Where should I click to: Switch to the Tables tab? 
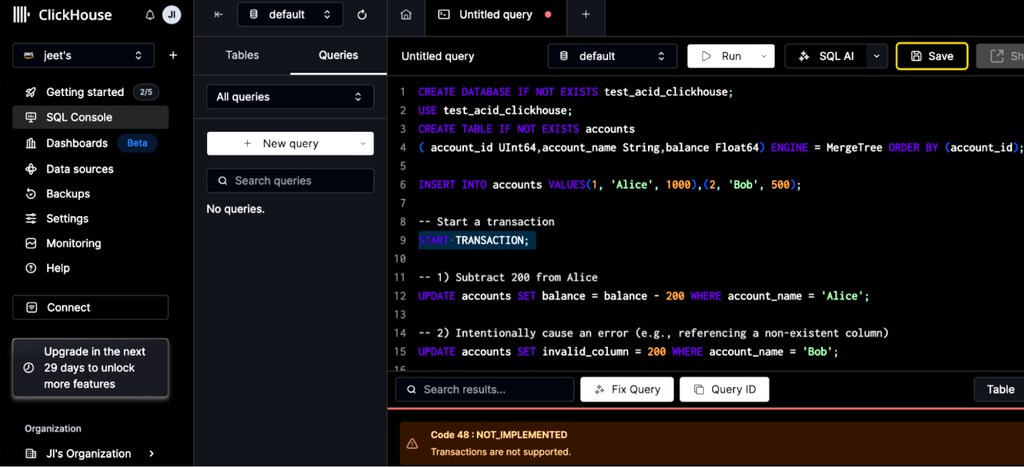click(x=242, y=56)
